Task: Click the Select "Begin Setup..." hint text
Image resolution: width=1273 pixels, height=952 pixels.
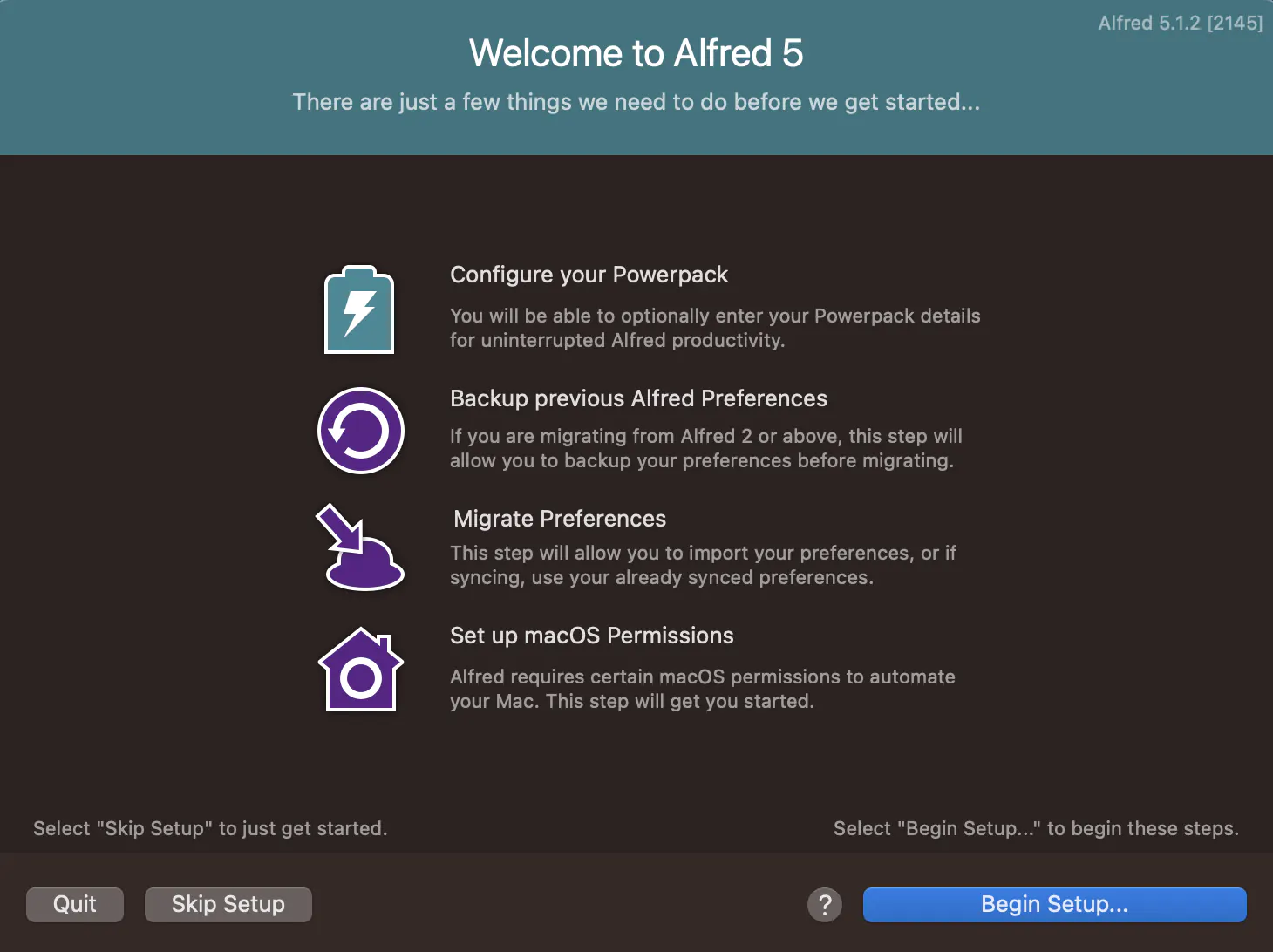Action: point(1036,828)
